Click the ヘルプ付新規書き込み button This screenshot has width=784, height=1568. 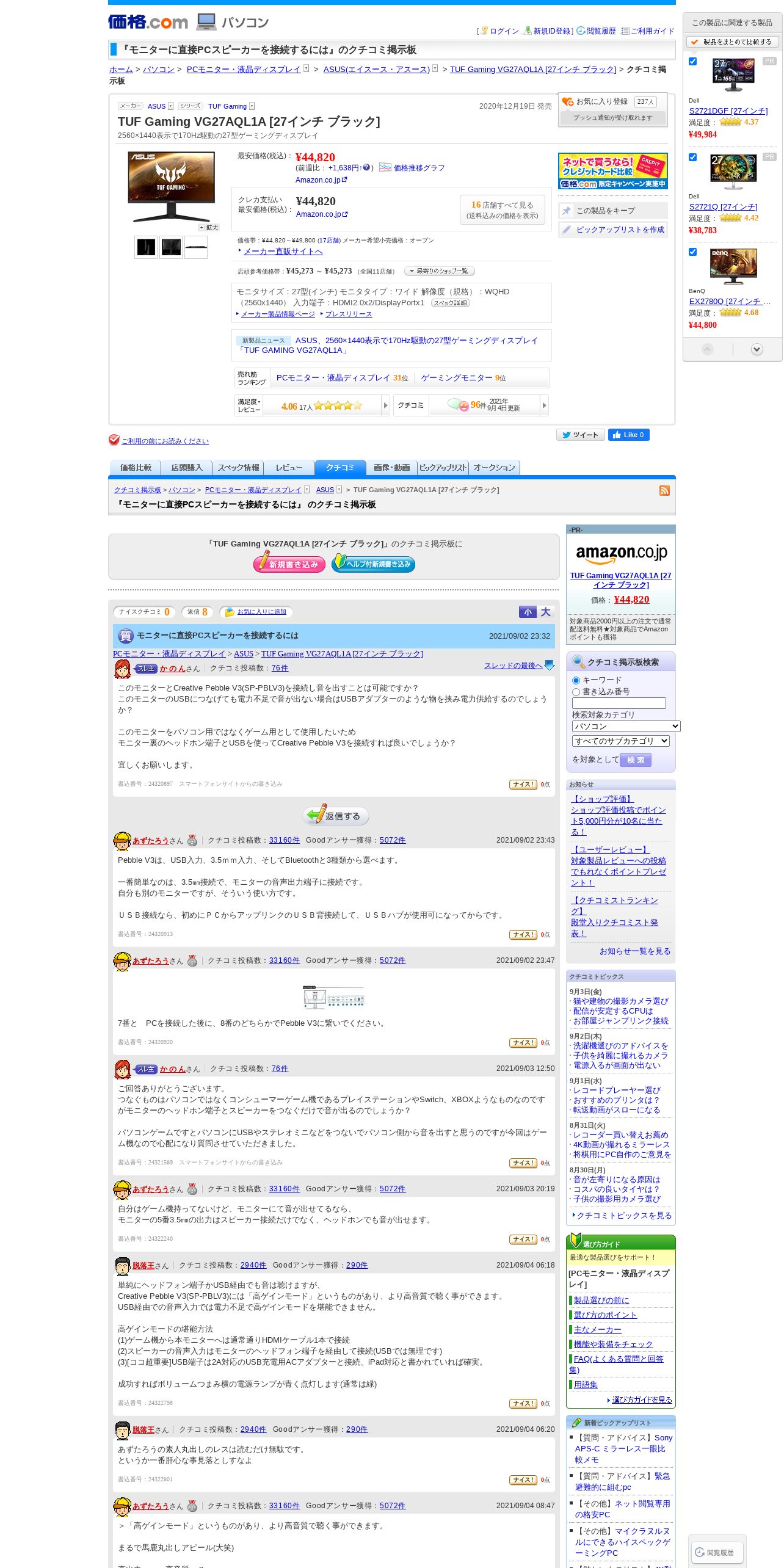(x=373, y=564)
